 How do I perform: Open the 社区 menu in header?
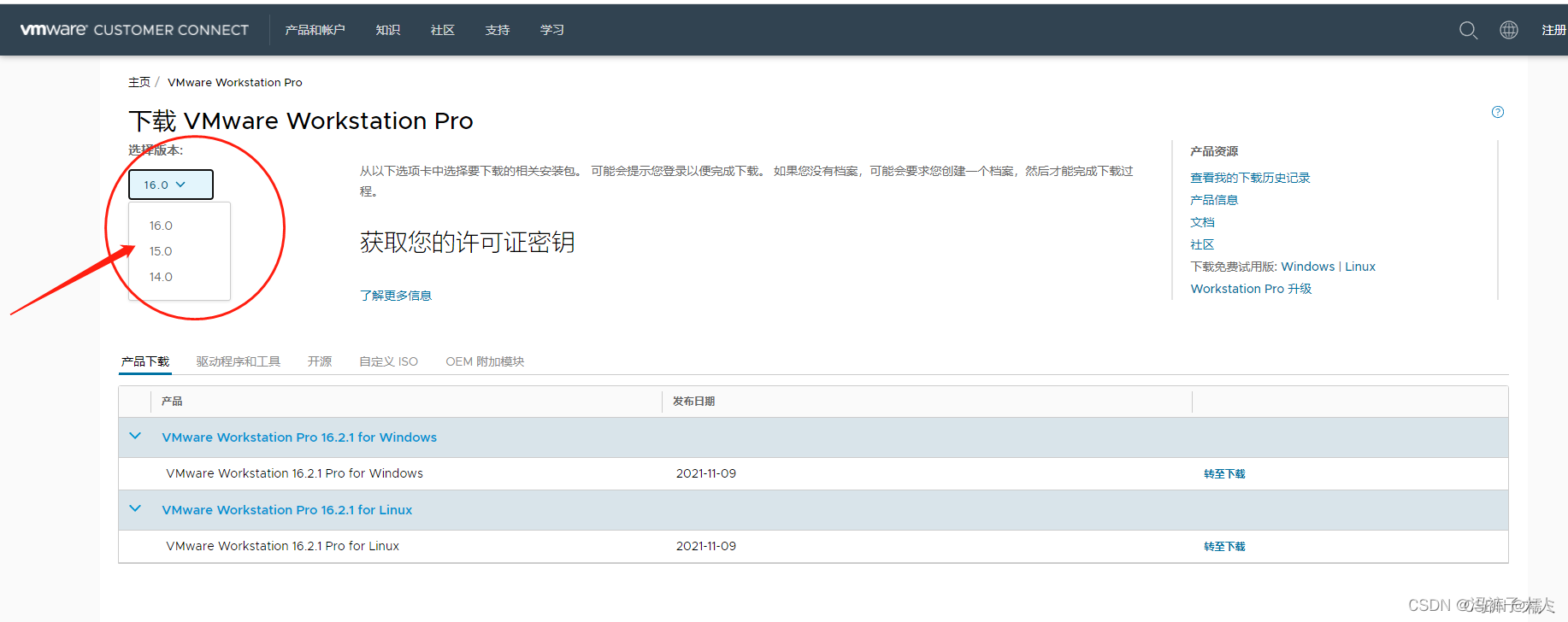click(442, 30)
